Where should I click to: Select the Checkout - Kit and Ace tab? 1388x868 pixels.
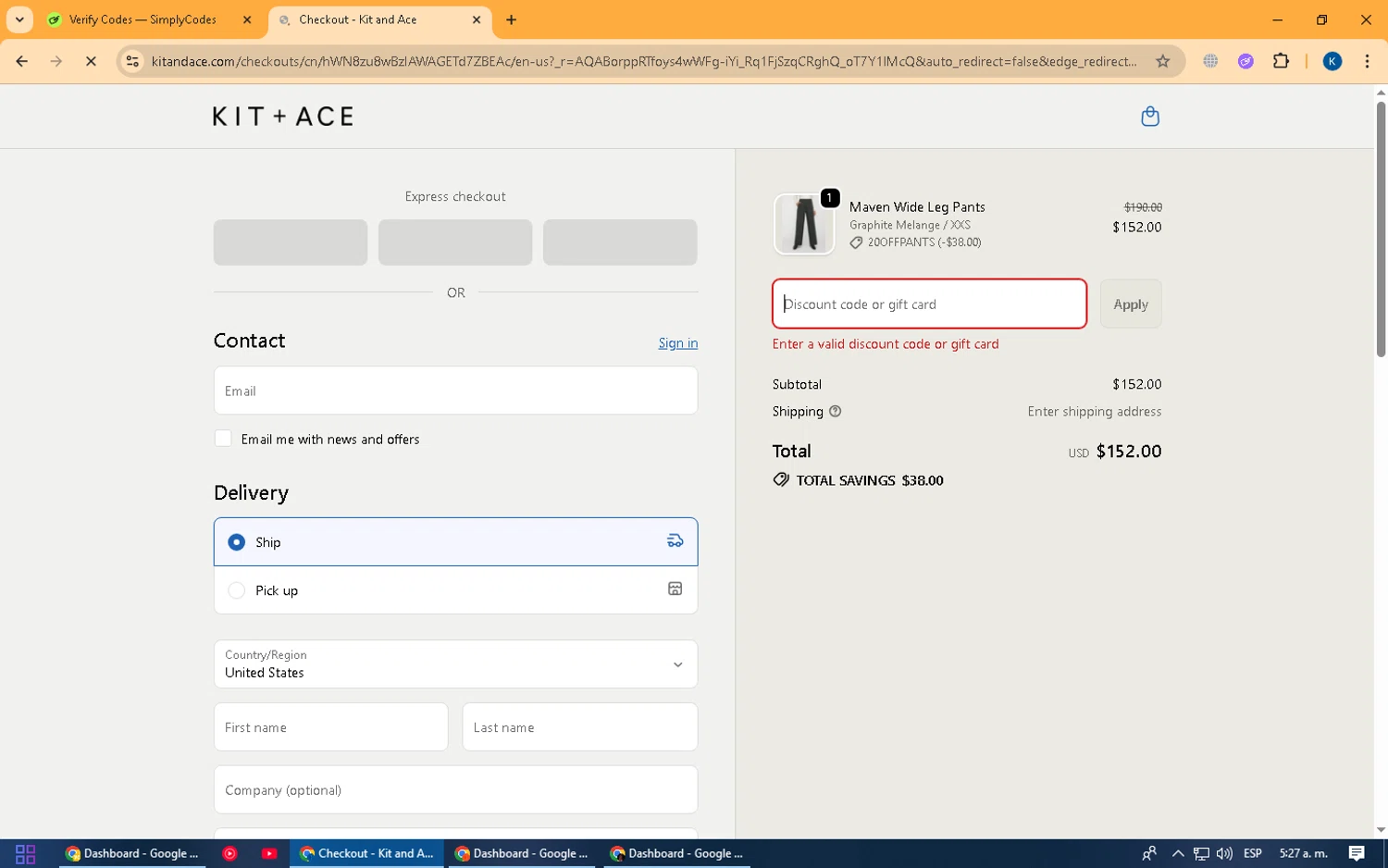click(379, 19)
